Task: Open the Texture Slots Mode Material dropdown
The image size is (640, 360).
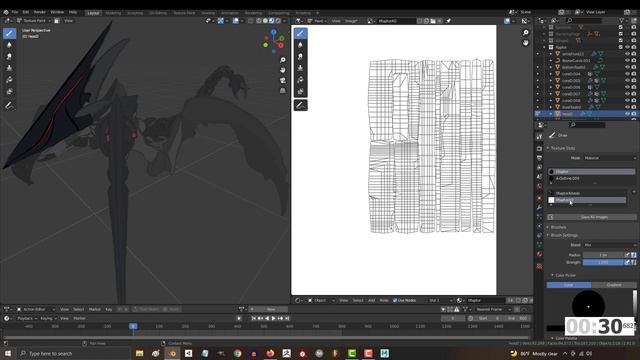Action: click(x=609, y=158)
